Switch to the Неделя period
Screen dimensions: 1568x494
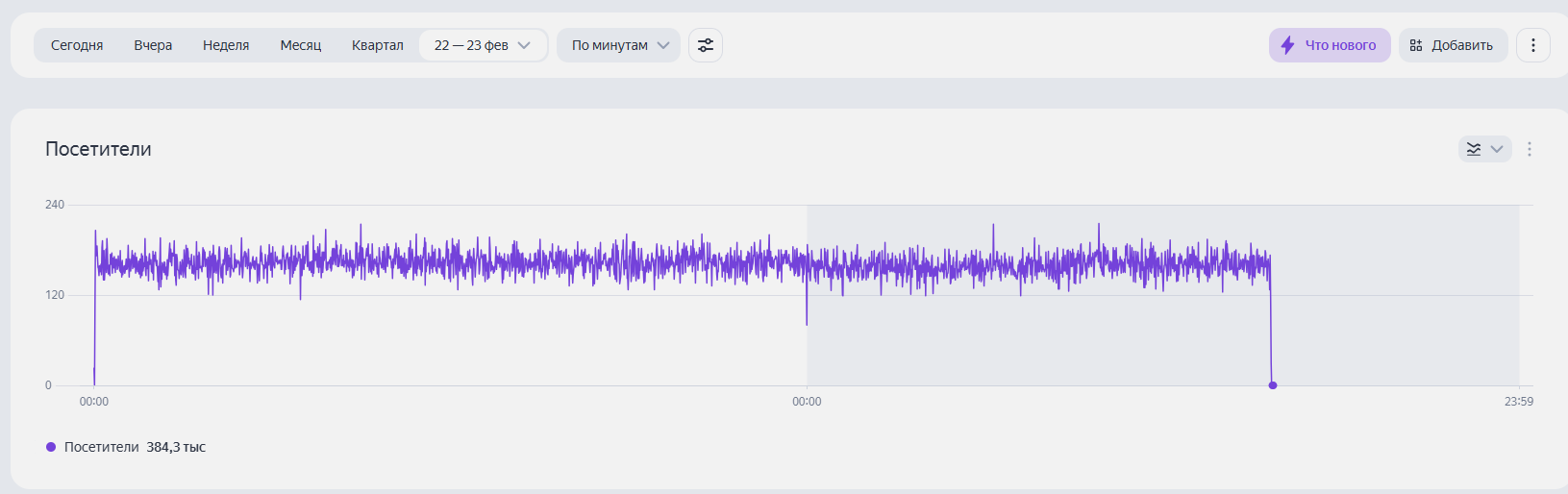coord(226,45)
